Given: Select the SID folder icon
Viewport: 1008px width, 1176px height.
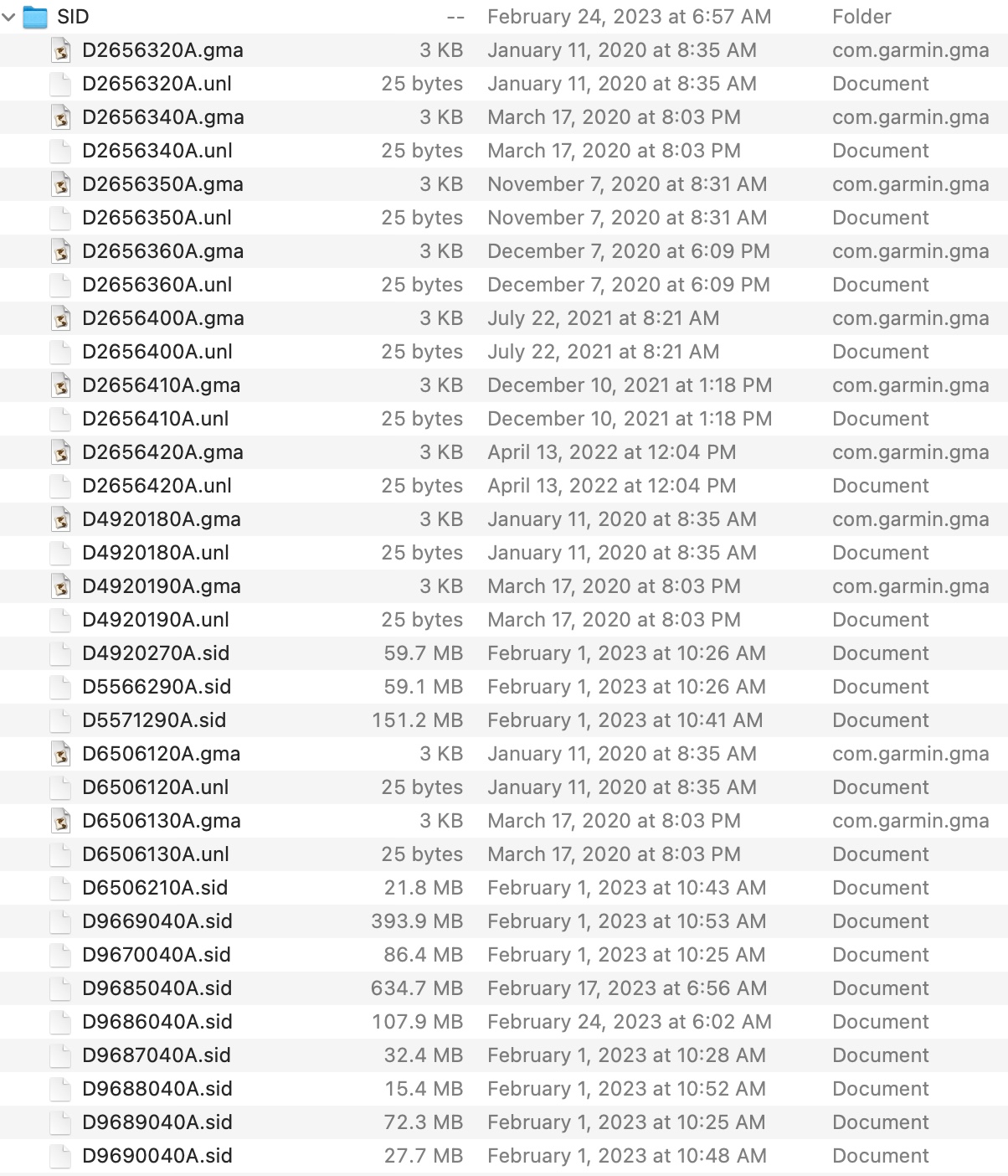Looking at the screenshot, I should pos(35,17).
